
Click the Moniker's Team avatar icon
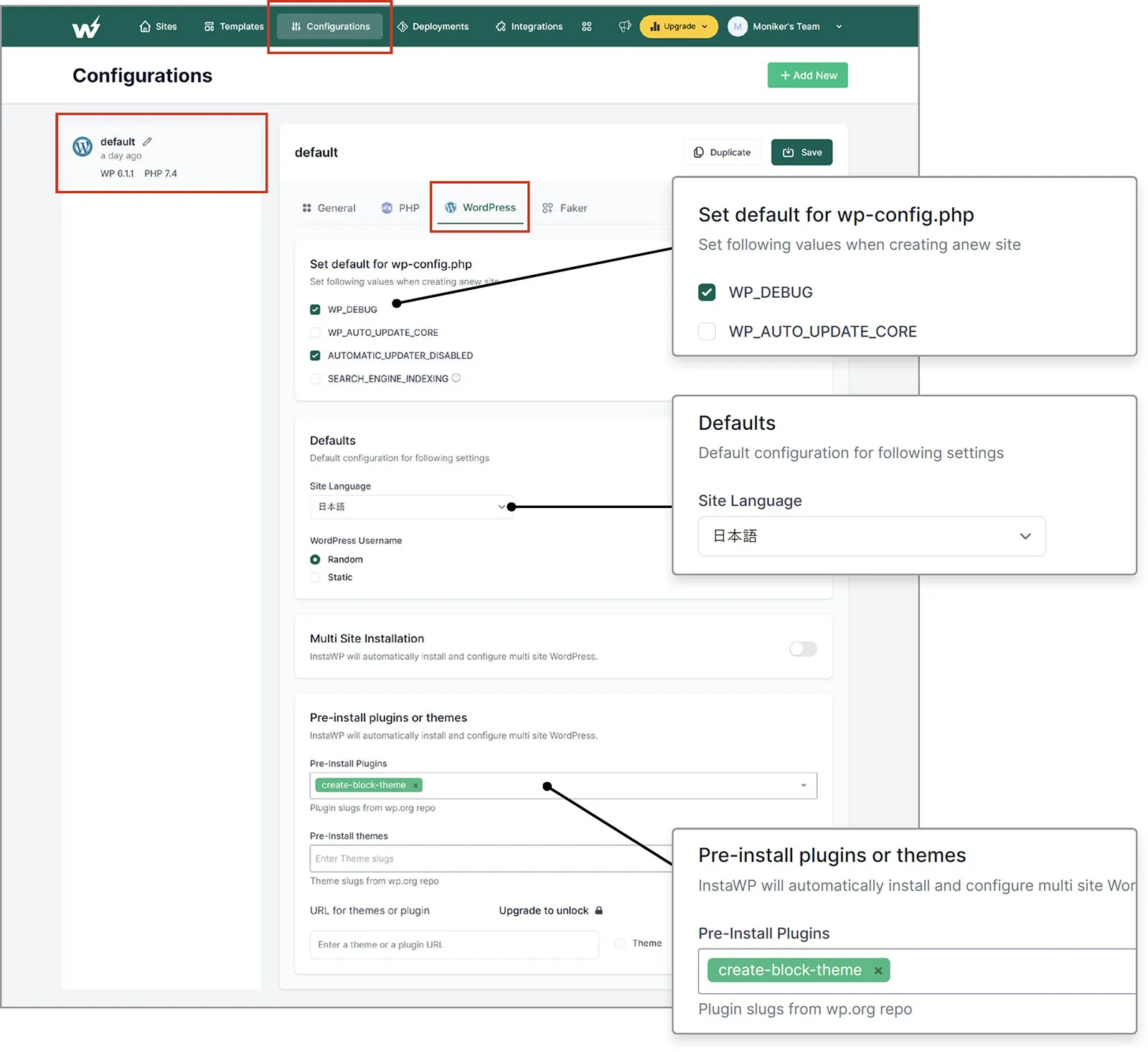[x=737, y=27]
